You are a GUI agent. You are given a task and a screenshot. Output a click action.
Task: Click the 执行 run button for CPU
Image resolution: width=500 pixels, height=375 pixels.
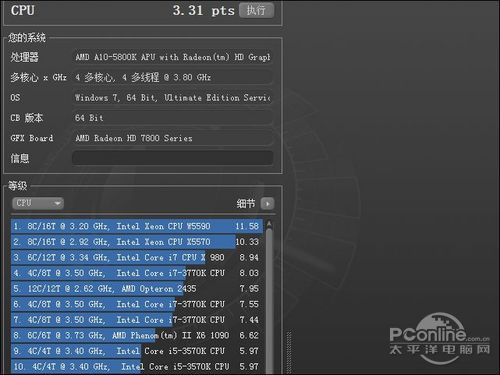tap(257, 10)
